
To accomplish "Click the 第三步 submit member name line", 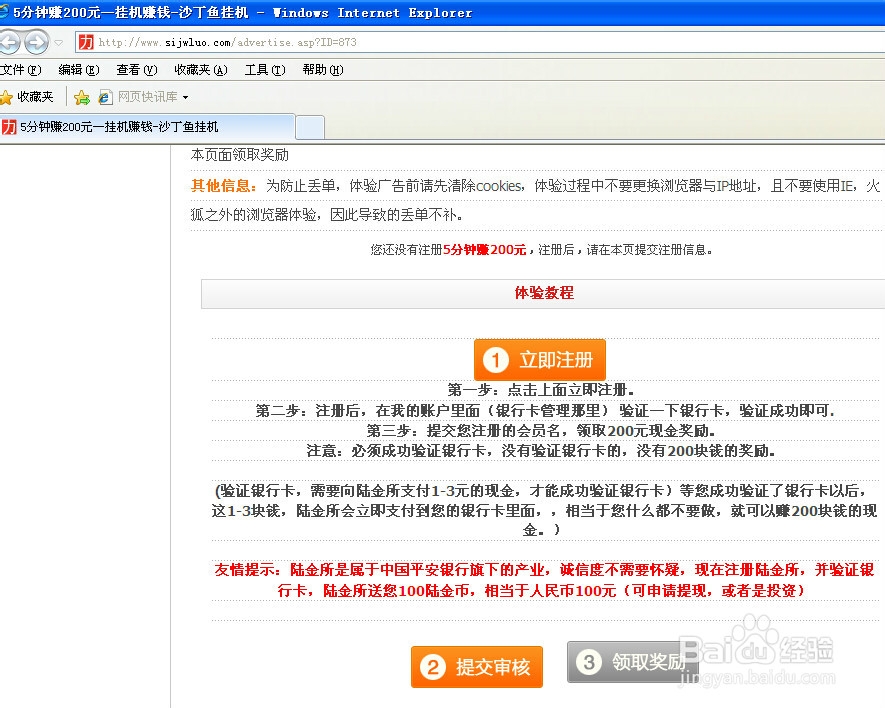I will tap(541, 431).
